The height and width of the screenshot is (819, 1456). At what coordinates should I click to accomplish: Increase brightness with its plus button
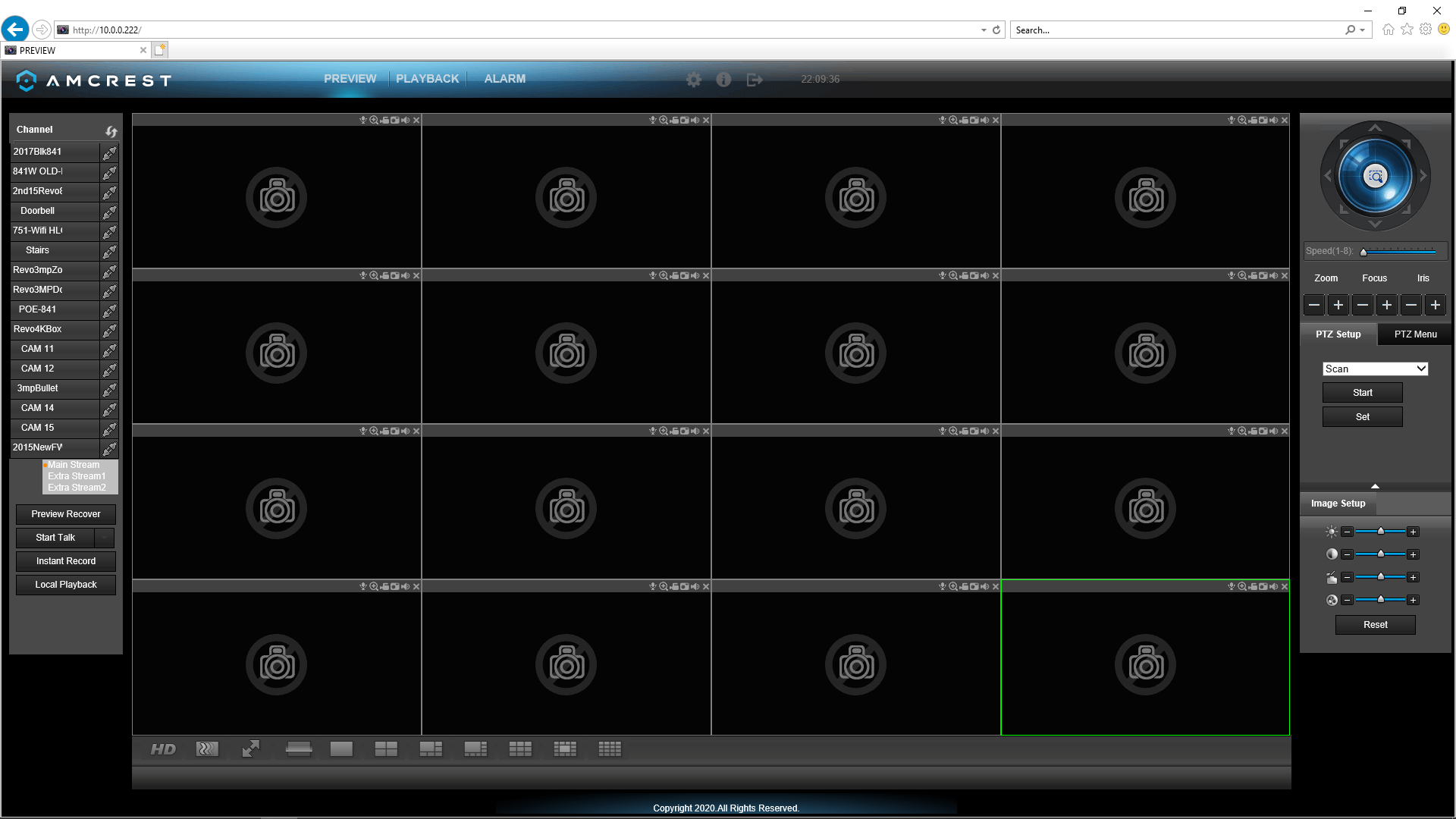[1413, 532]
